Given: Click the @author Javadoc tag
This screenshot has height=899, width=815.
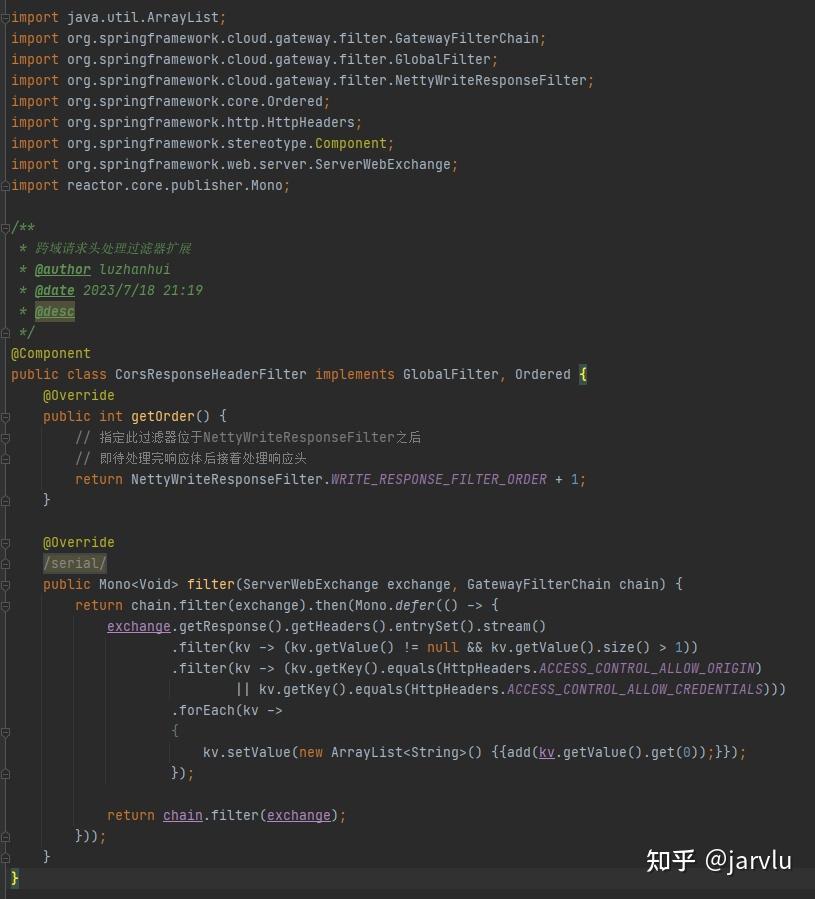Looking at the screenshot, I should (x=62, y=269).
